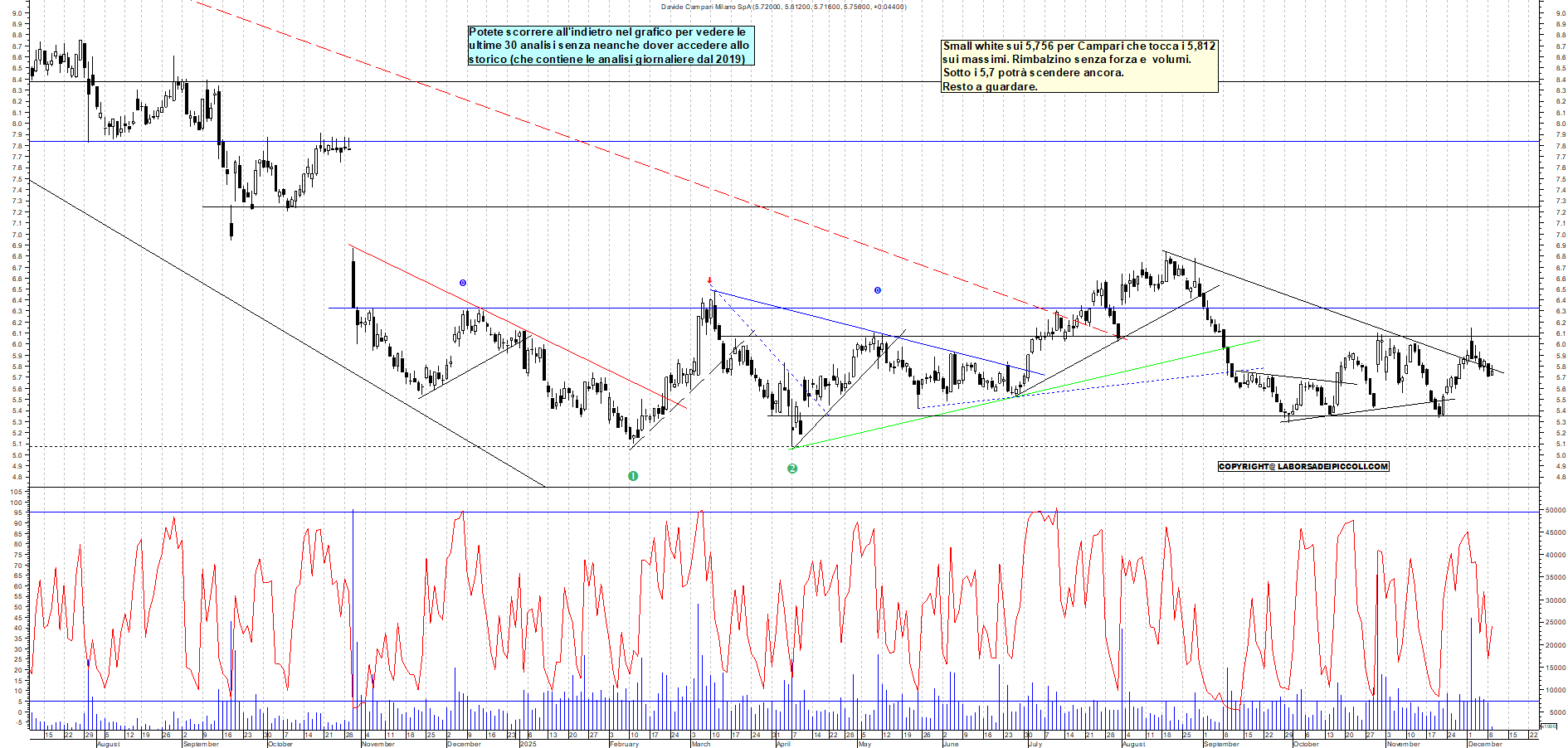
Task: Click the COPYRIGHT@ LABORSADEIPICCOLI.COM label
Action: click(1303, 466)
